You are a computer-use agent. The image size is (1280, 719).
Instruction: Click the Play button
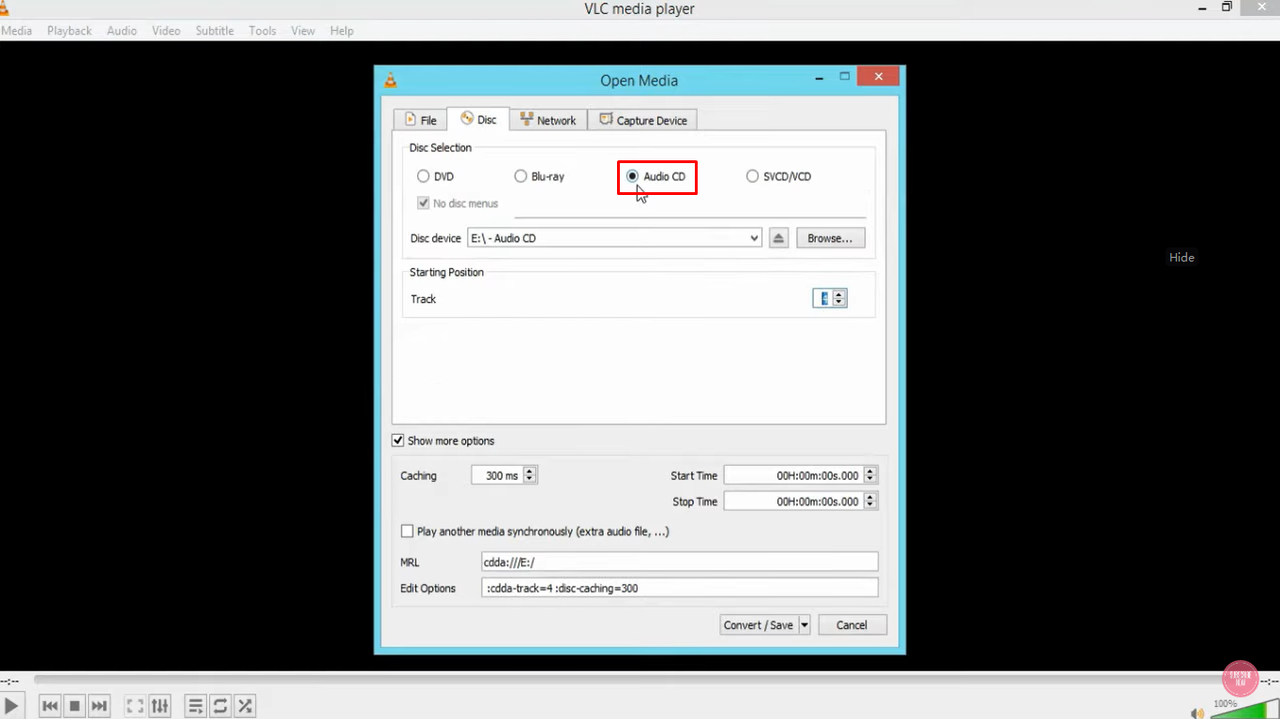point(11,706)
